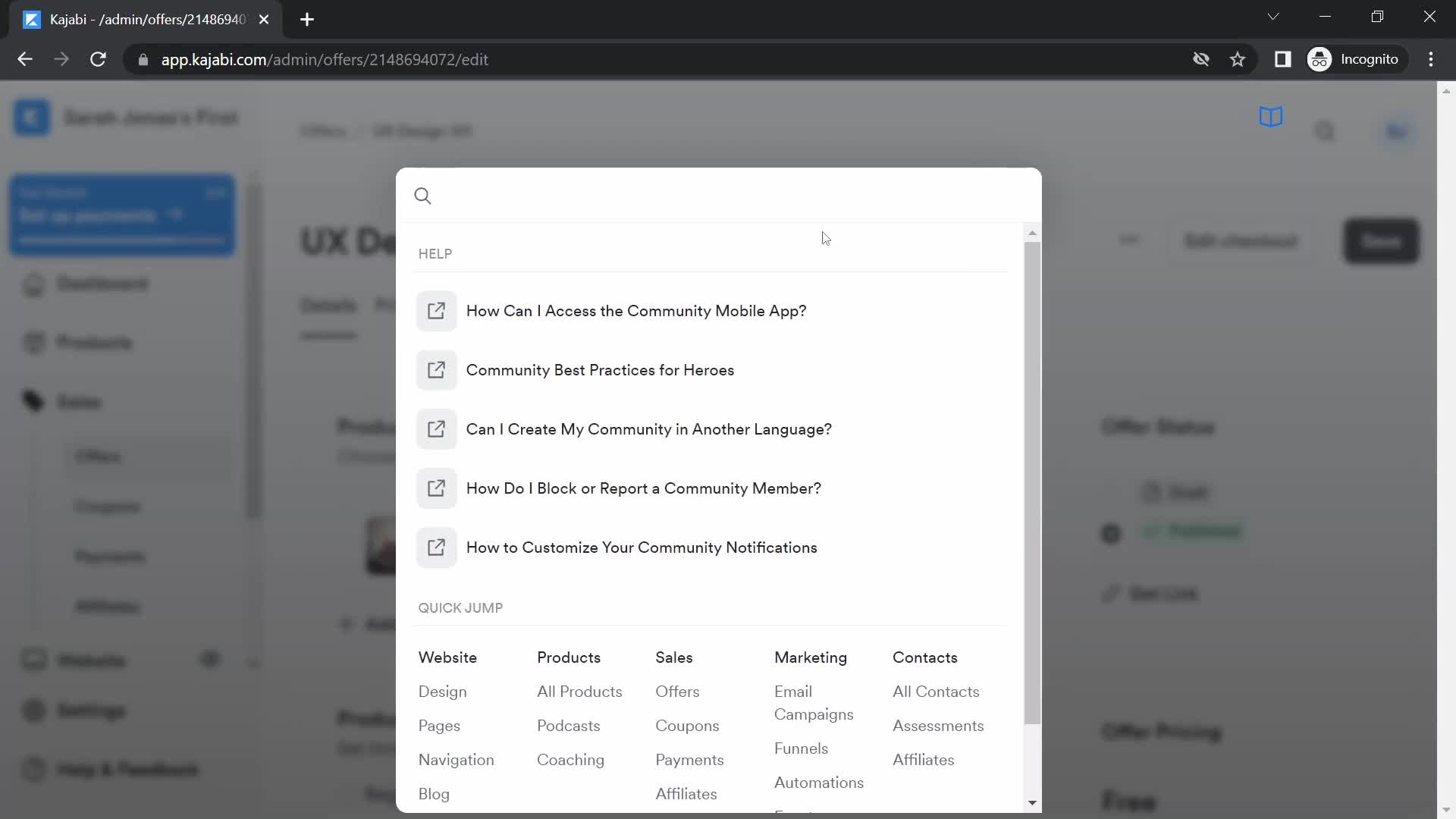Open 'Community Best Practices for Heroes'
This screenshot has height=819, width=1456.
pyautogui.click(x=600, y=370)
